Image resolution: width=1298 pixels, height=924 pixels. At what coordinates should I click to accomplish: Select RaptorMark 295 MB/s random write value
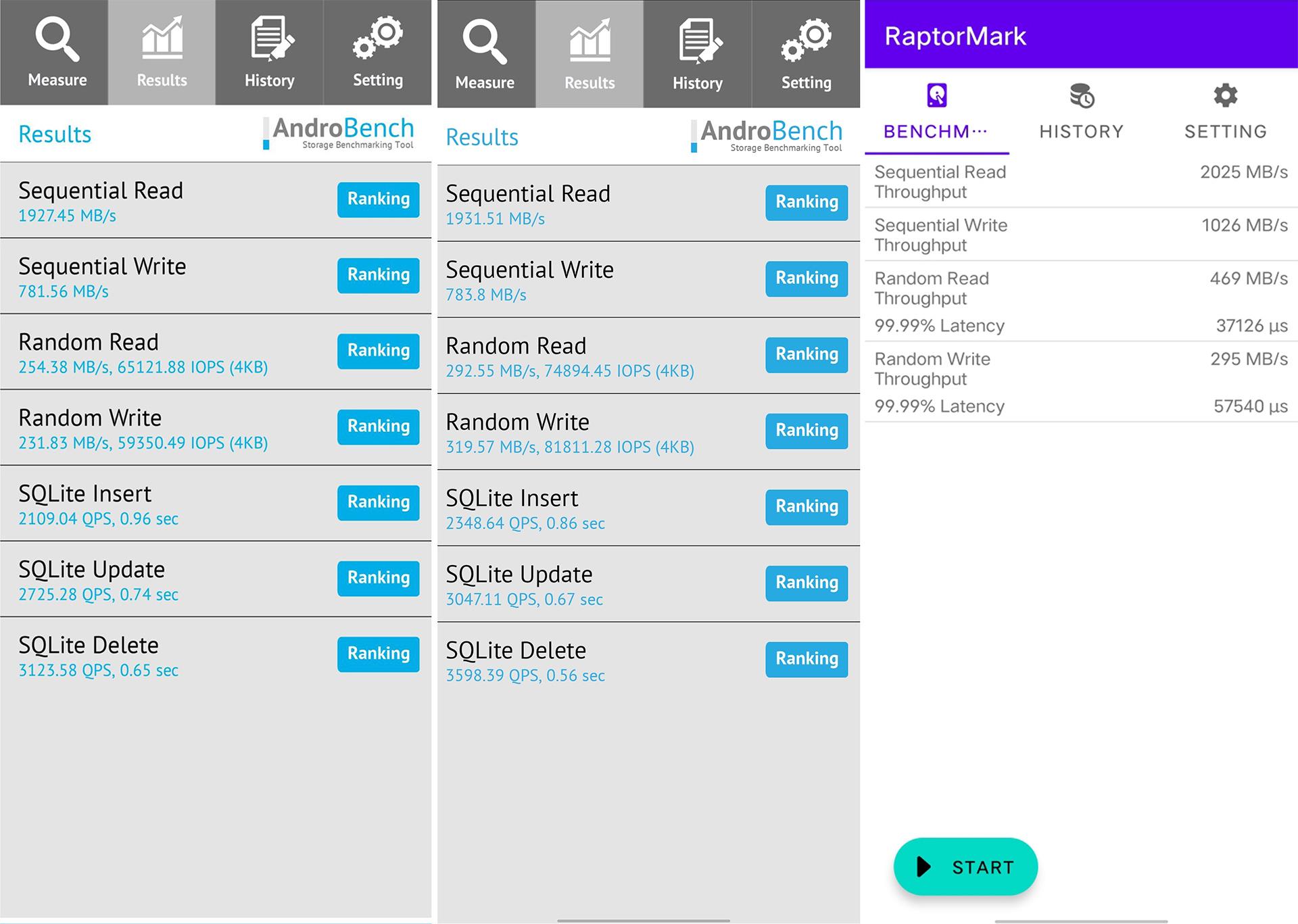point(1249,359)
